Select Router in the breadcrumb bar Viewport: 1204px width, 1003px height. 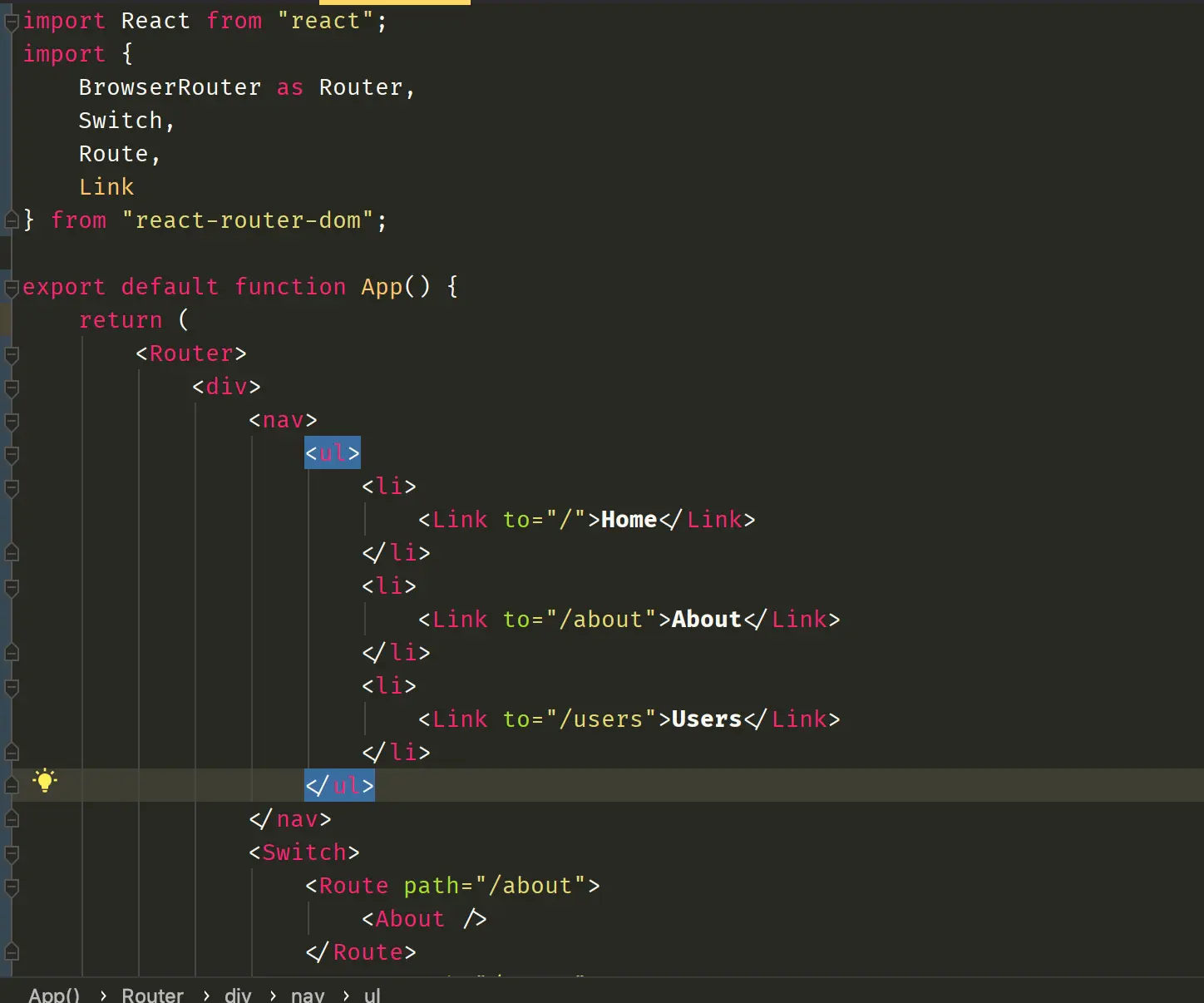(152, 995)
